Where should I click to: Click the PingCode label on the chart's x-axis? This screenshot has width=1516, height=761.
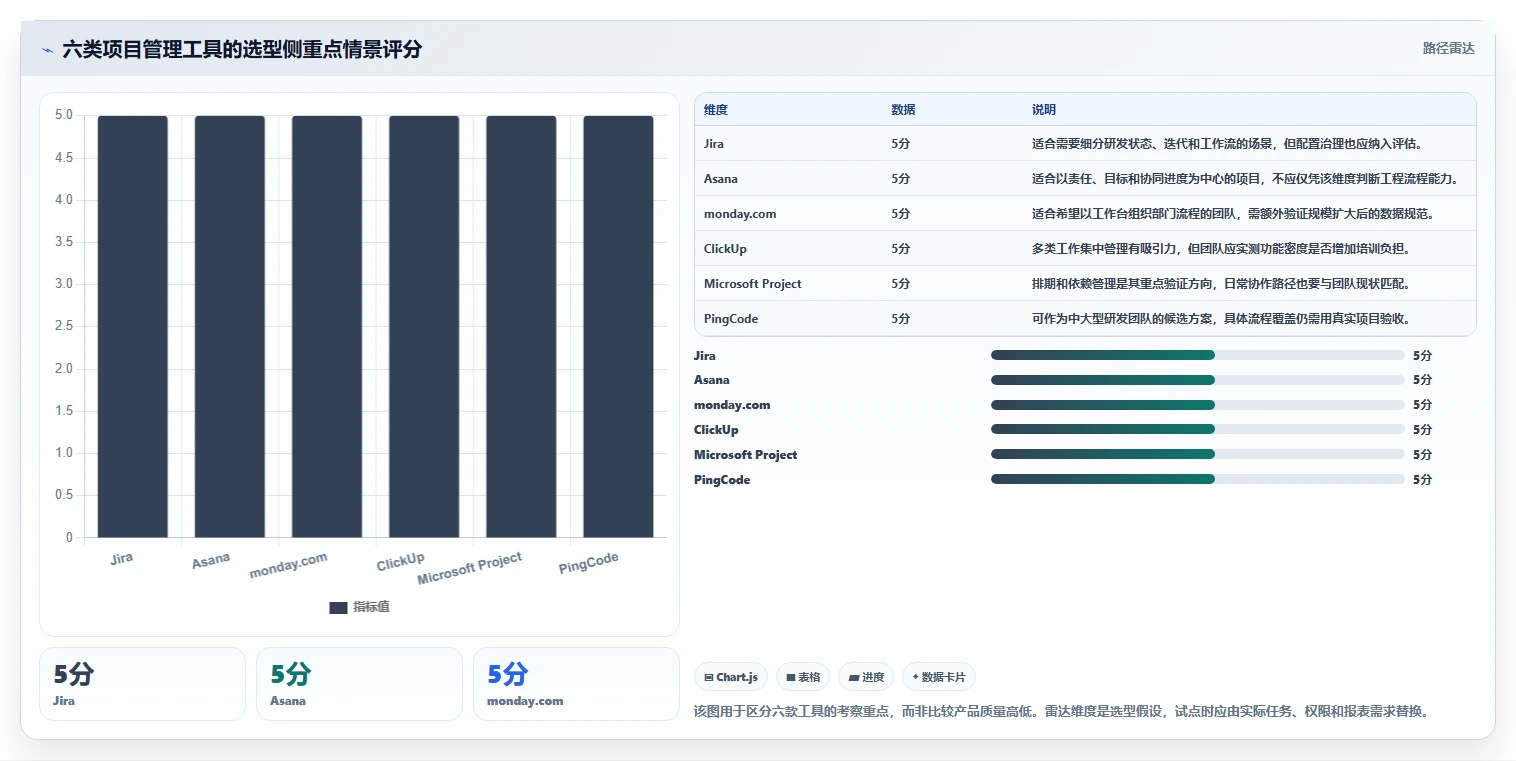(588, 563)
